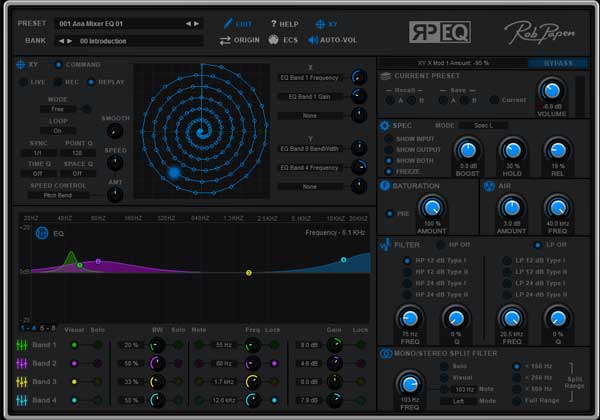Toggle the Freeze spectrum option
600x420 pixels.
(389, 172)
